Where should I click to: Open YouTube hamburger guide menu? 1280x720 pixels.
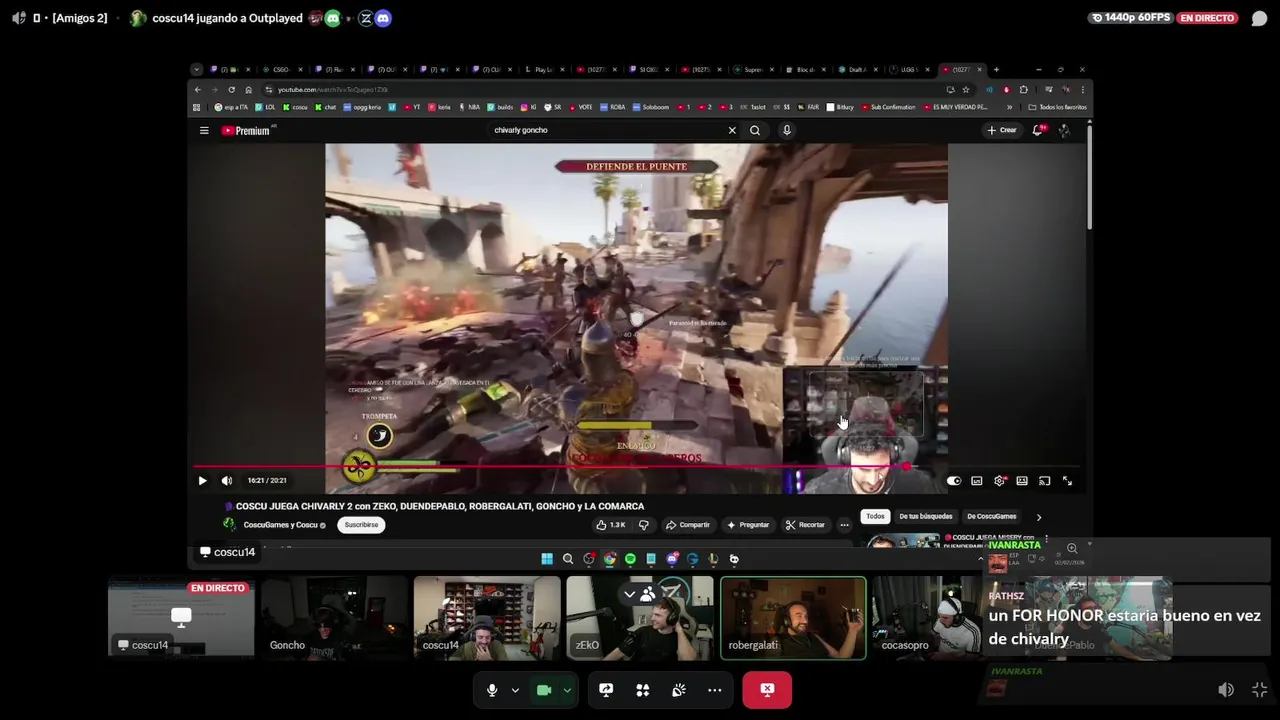[204, 130]
